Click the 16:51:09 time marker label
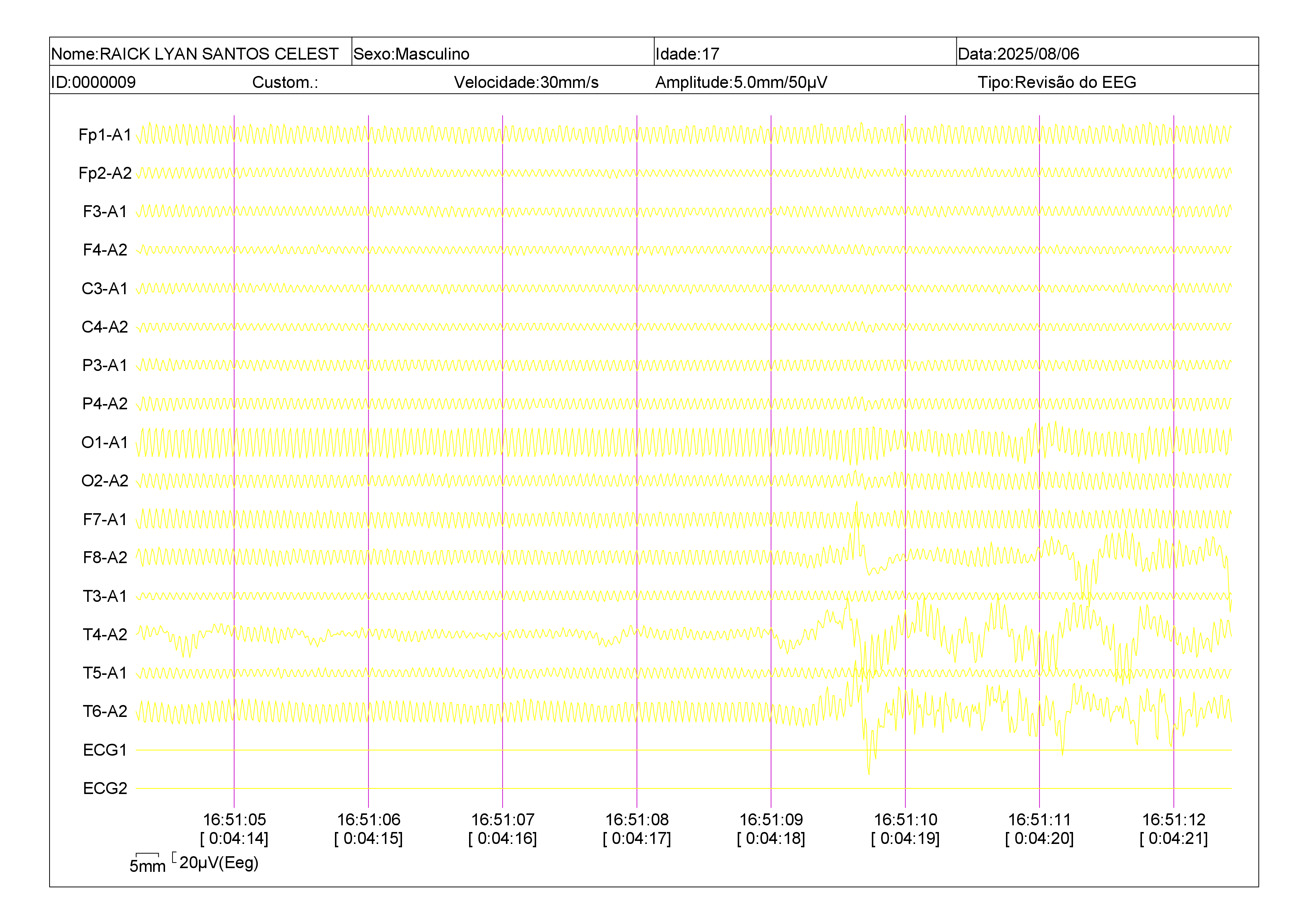This screenshot has height=924, width=1307. pos(771,820)
